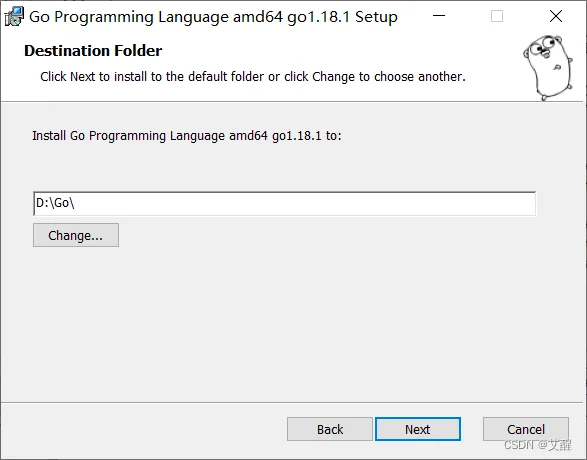Click the CSDN watermark text

click(538, 445)
